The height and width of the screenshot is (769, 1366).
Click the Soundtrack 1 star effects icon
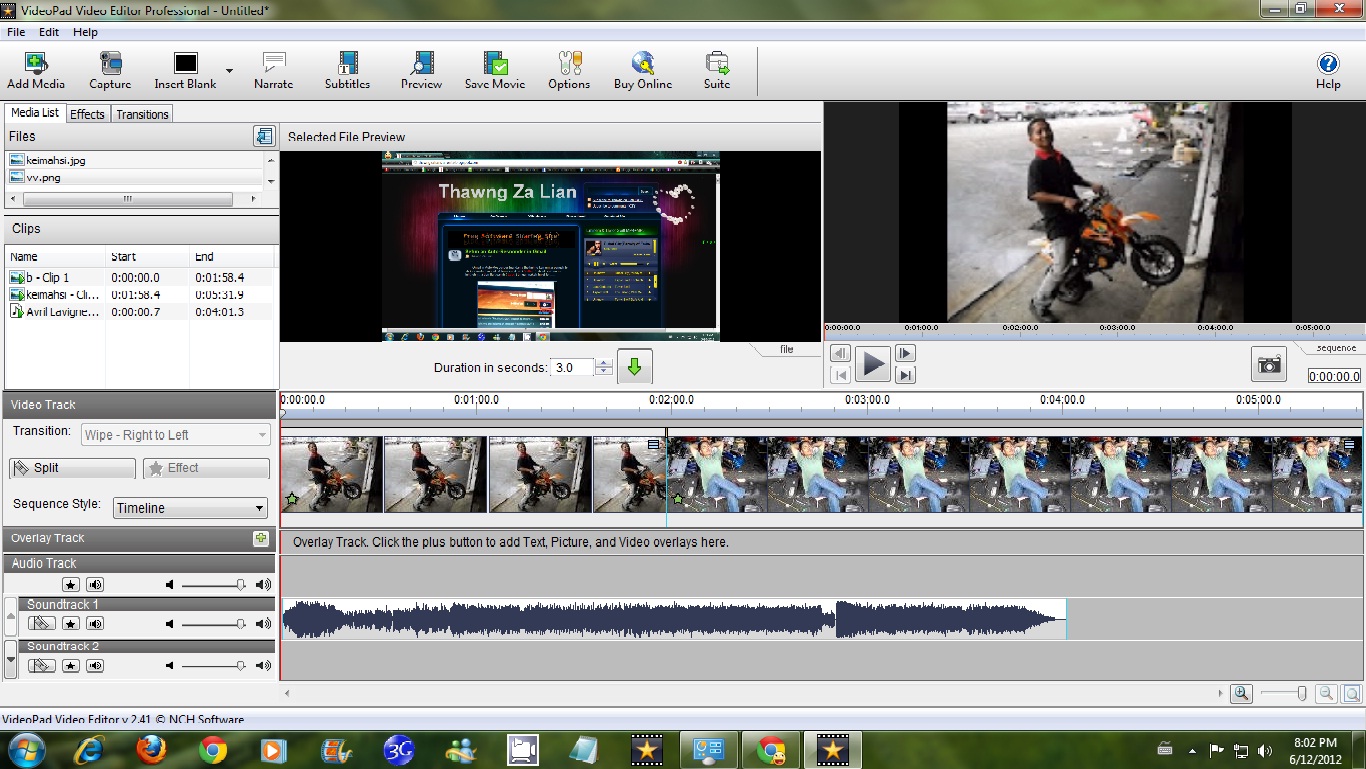[x=70, y=623]
